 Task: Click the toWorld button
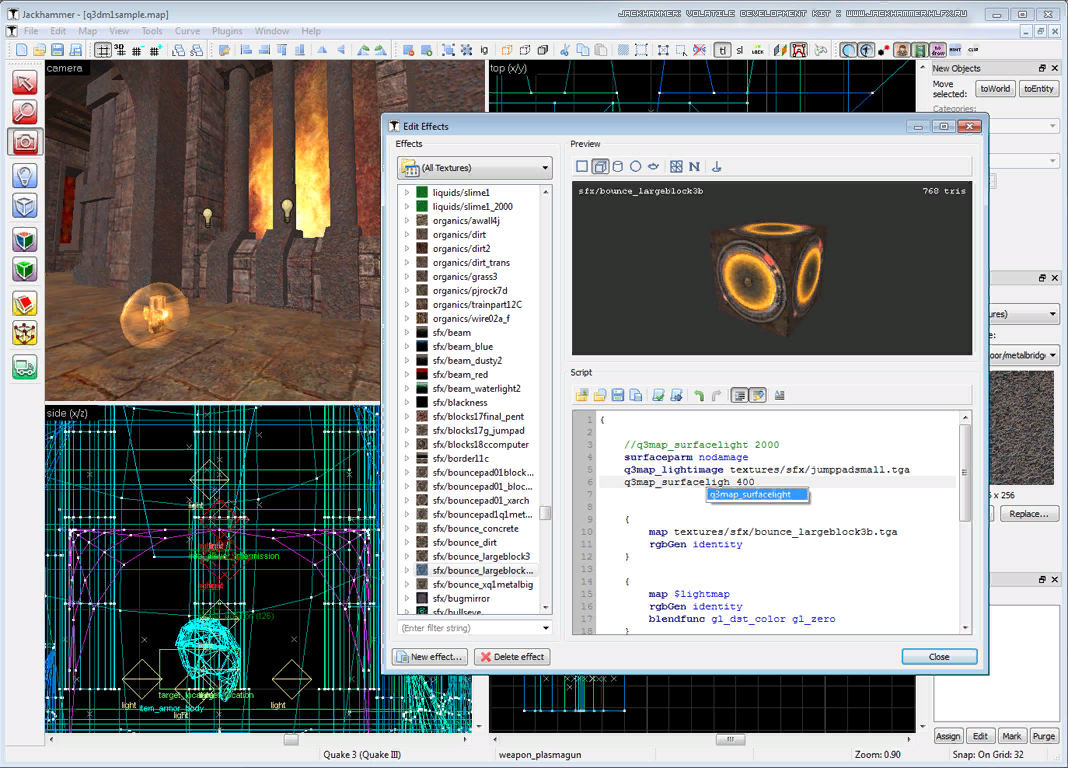[995, 89]
